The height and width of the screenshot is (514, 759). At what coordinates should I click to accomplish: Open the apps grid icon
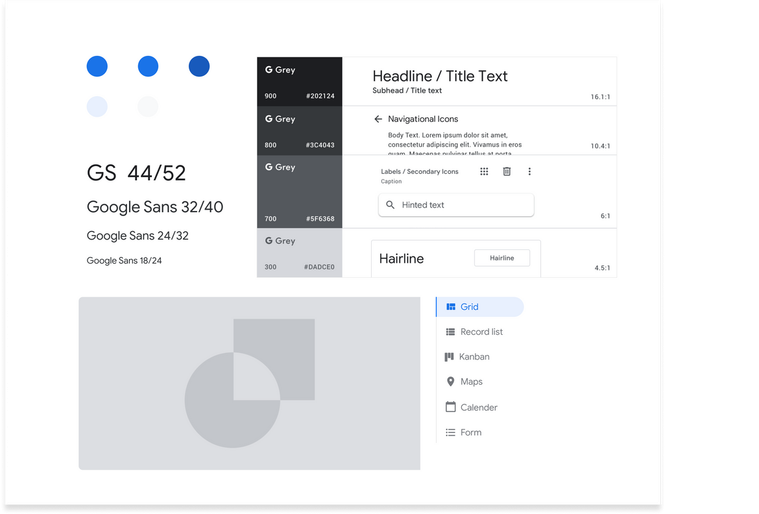pyautogui.click(x=484, y=171)
